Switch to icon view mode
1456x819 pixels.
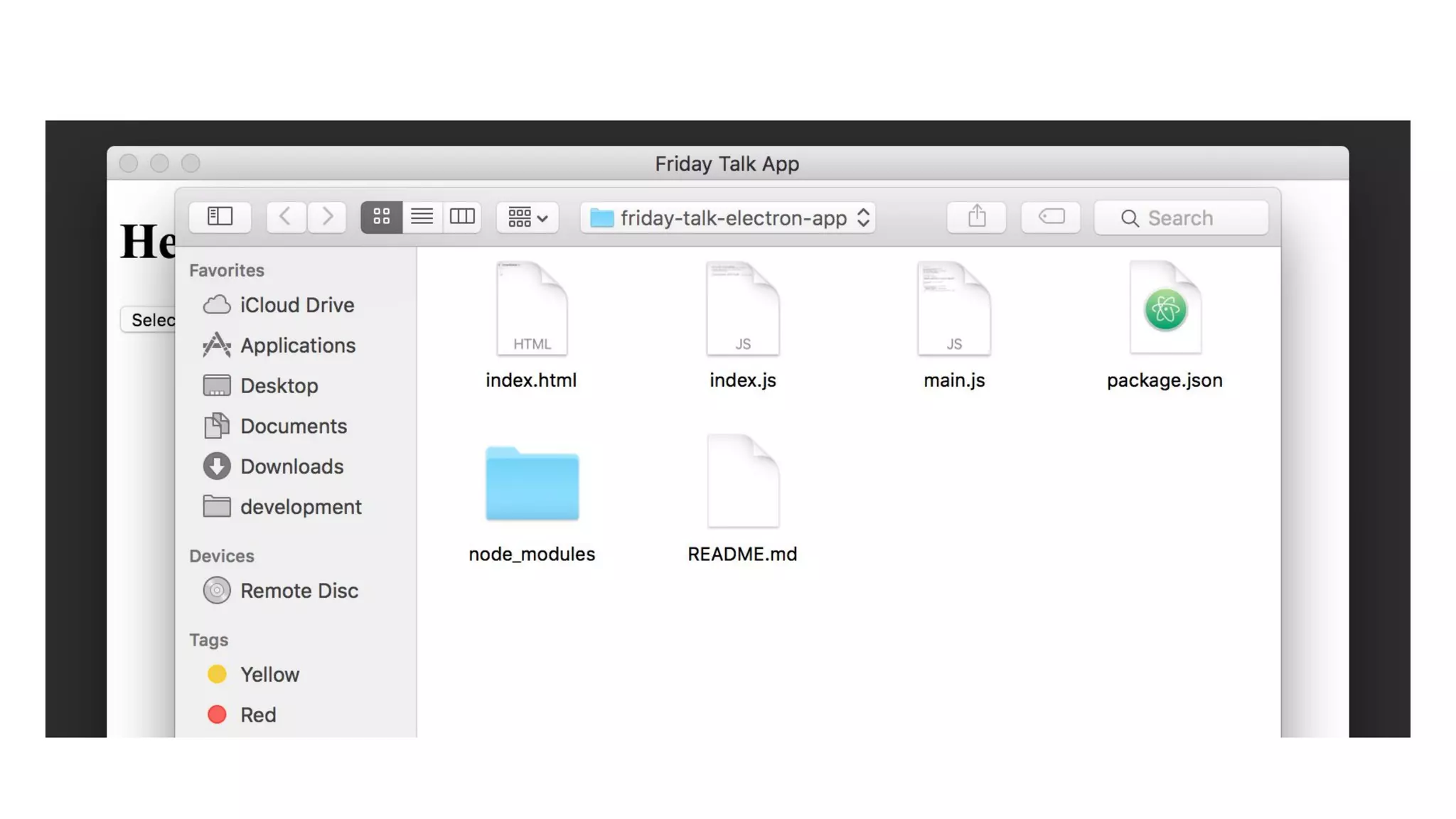click(x=382, y=217)
